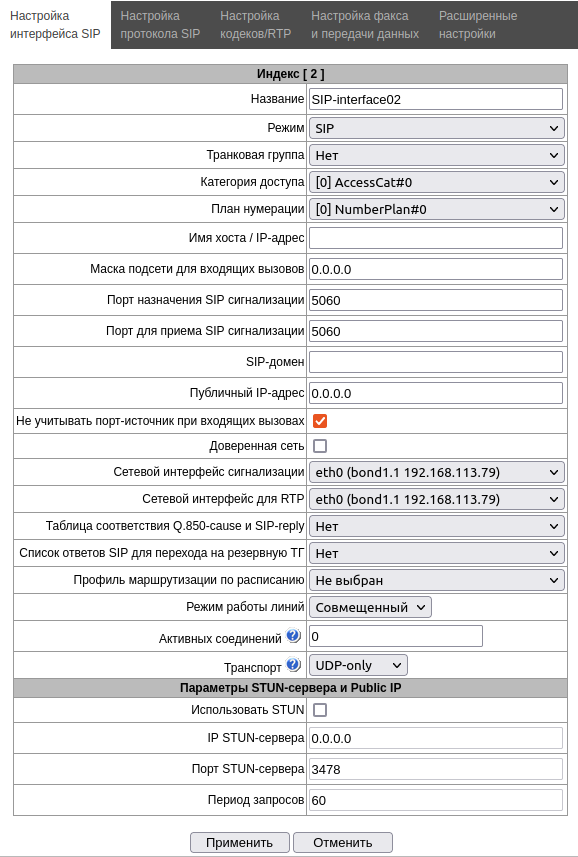Switch to Настройка кодеков/RTP tab
578x857 pixels.
(x=255, y=25)
